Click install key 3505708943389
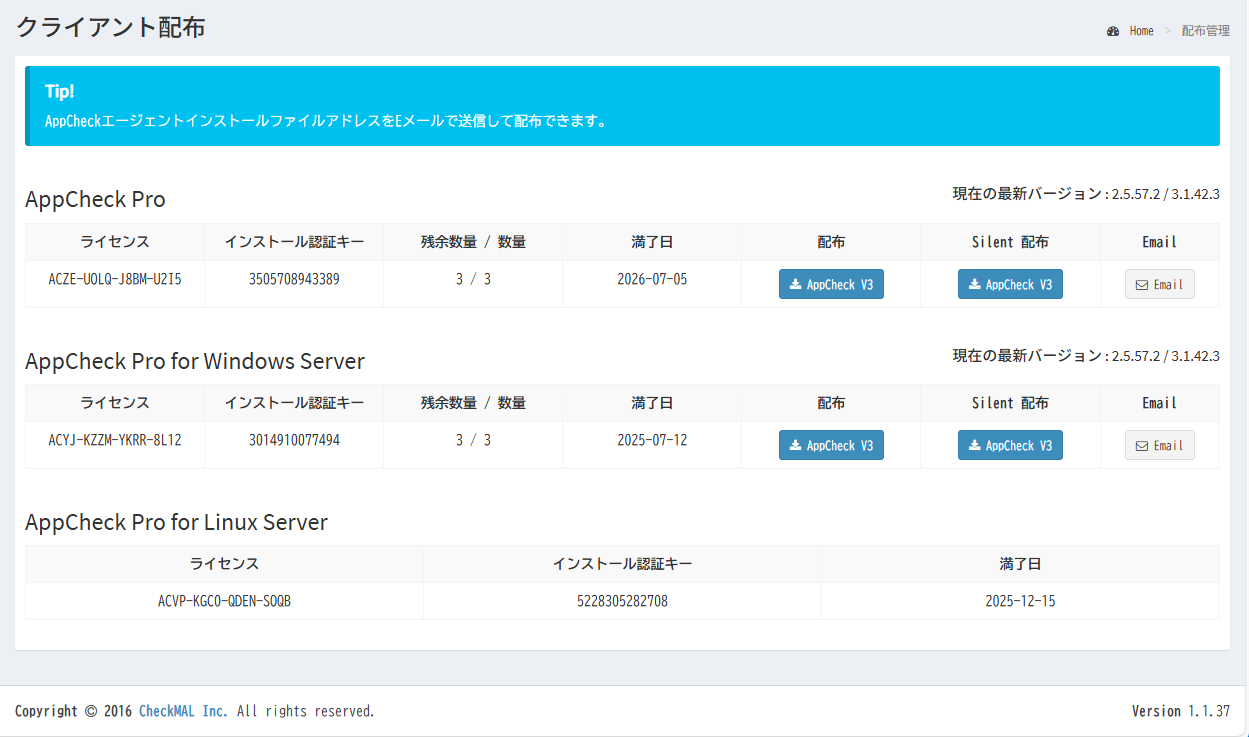This screenshot has height=737, width=1249. [x=294, y=279]
